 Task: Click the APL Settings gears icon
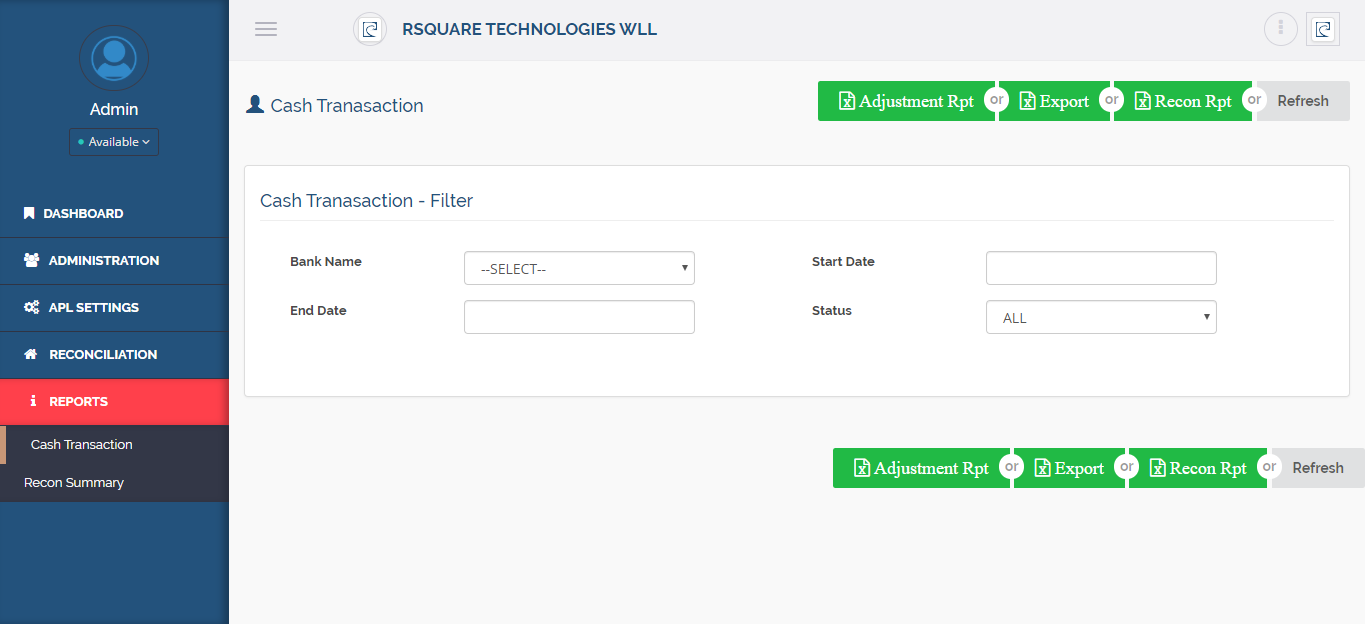coord(31,307)
